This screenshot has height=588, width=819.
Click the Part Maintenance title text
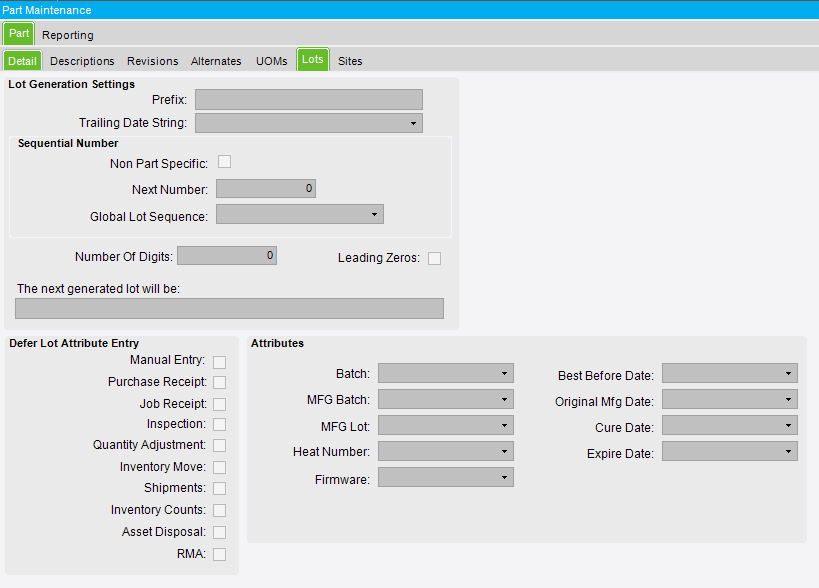point(46,10)
